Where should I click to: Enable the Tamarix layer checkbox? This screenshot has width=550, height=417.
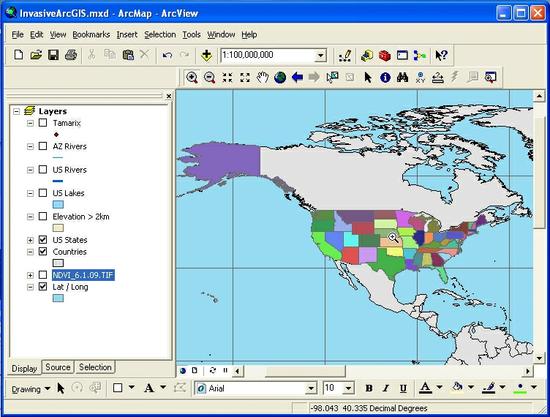tap(43, 123)
